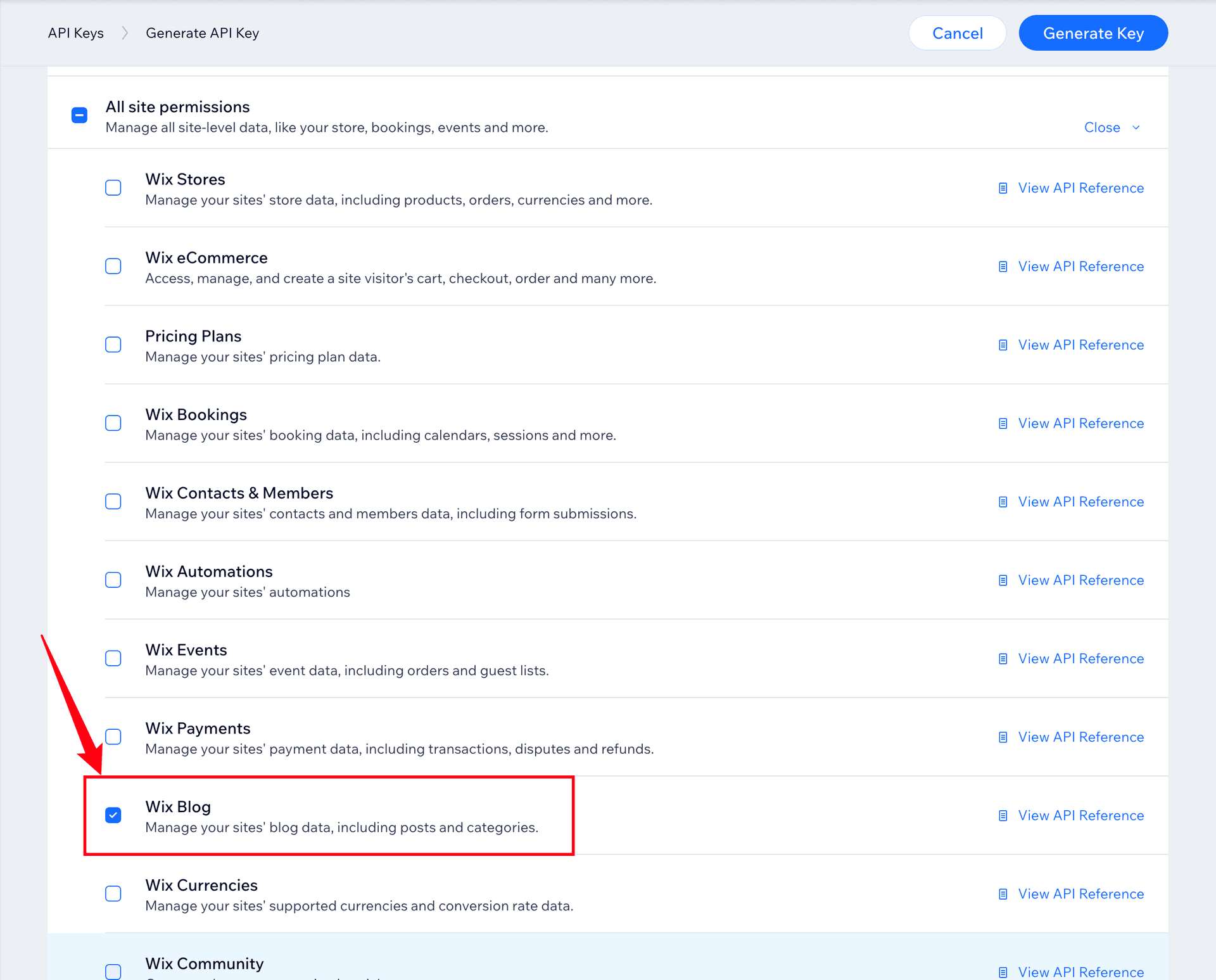Click the Cancel button
1216x980 pixels.
(x=957, y=32)
